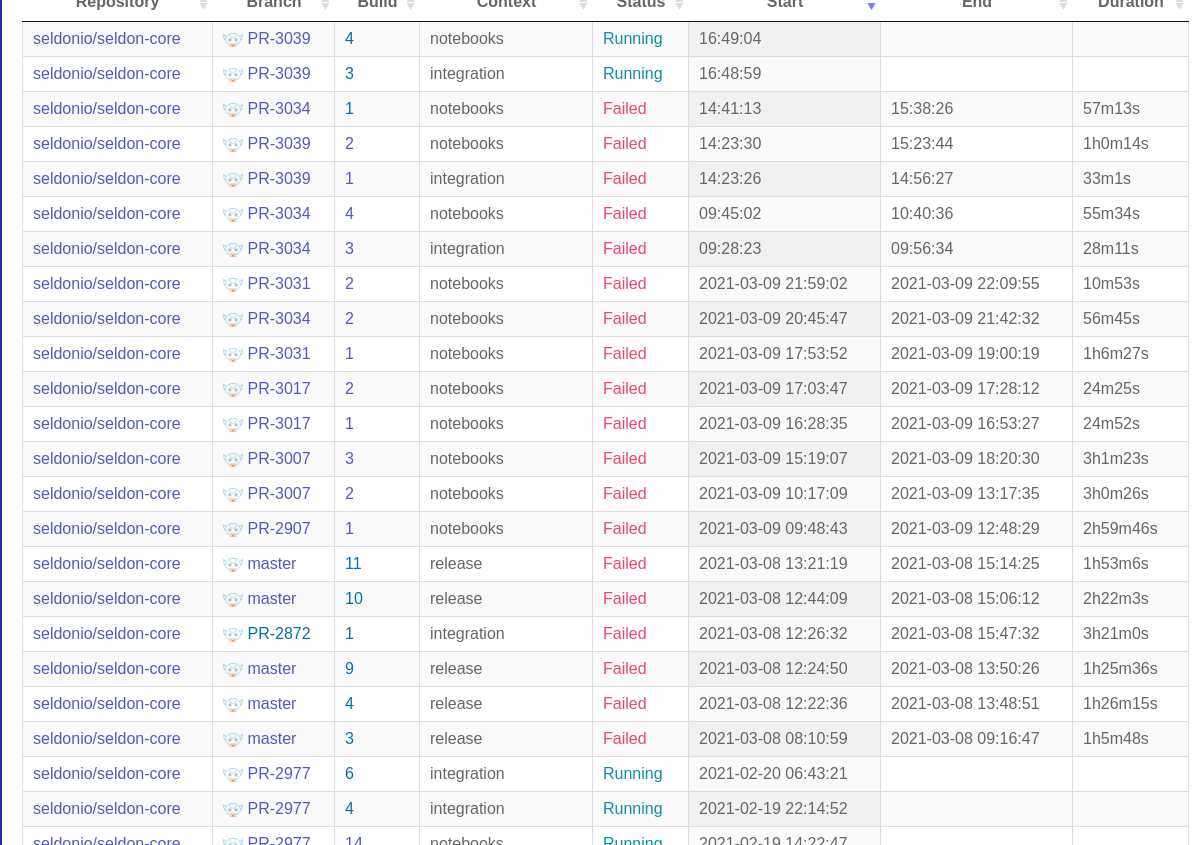Open build number 10 on master
Screen dimensions: 1197x845
[x=353, y=598]
